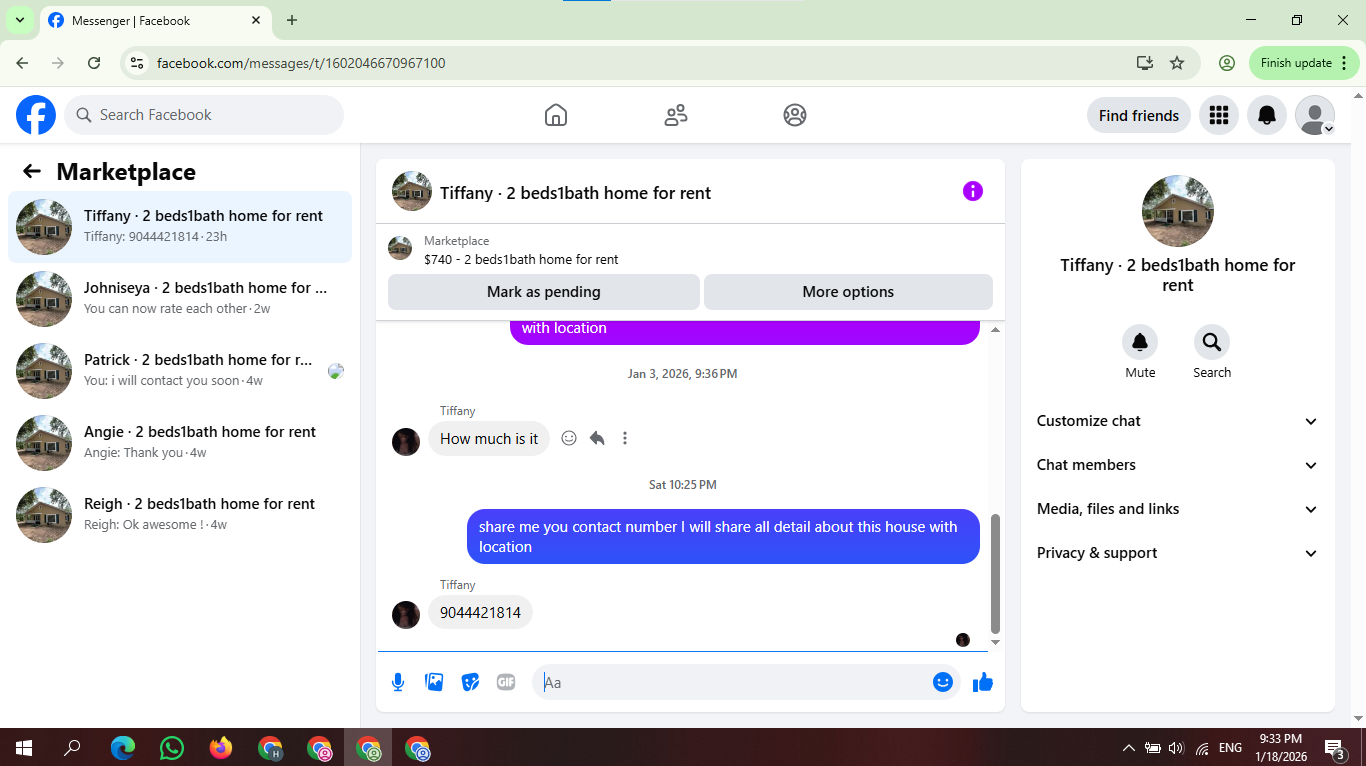Open Firefox from the taskbar
Viewport: 1366px width, 766px height.
pos(221,748)
